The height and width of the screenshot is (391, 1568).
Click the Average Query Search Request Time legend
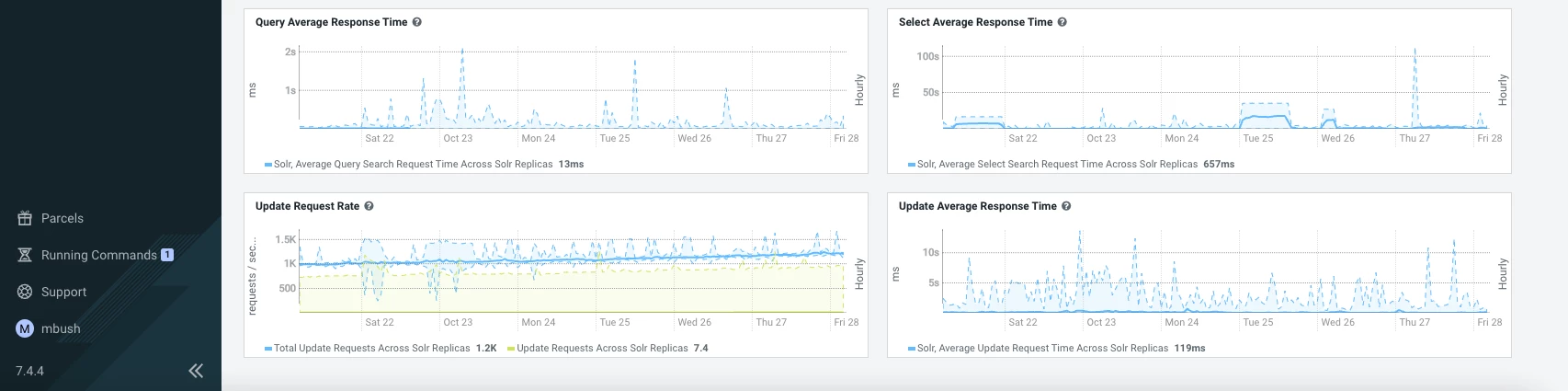[x=413, y=164]
